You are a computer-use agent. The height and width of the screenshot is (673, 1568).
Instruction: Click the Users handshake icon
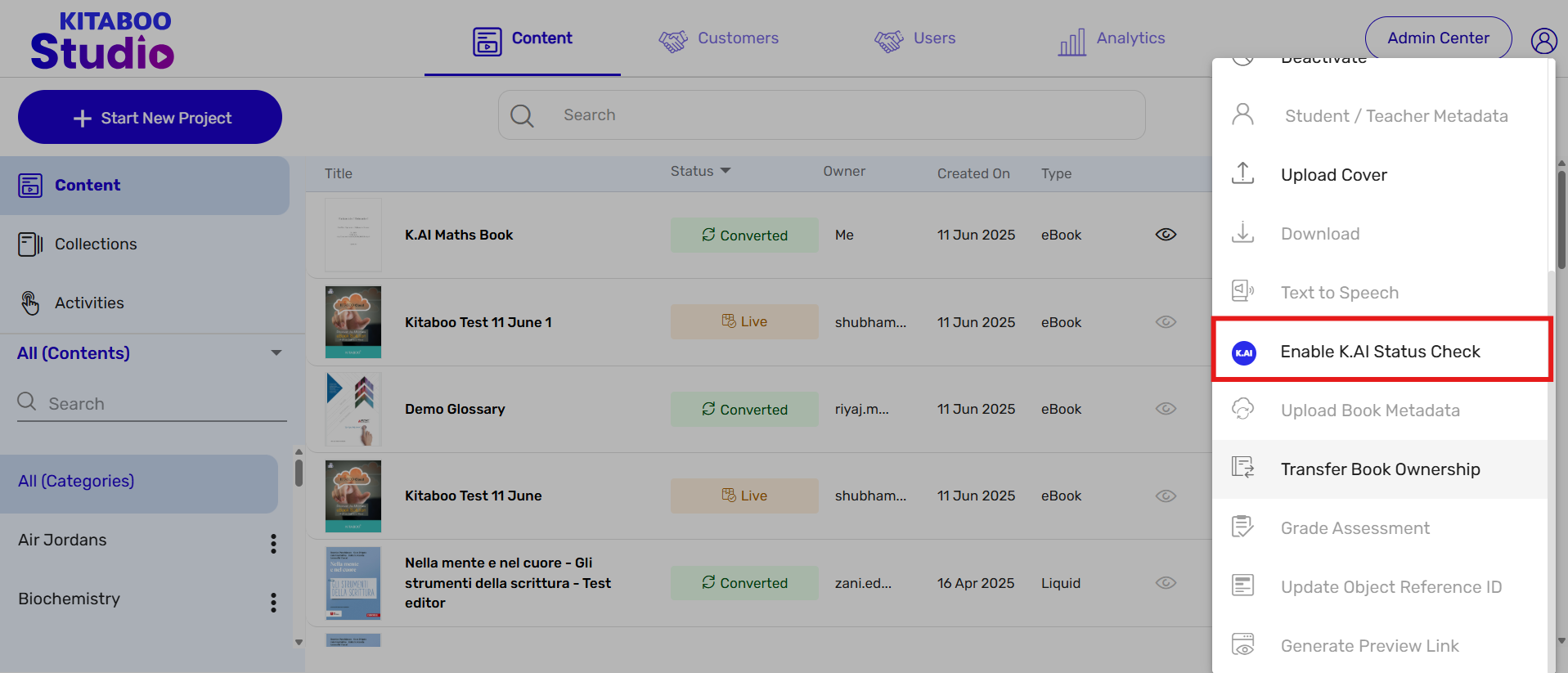(x=889, y=41)
